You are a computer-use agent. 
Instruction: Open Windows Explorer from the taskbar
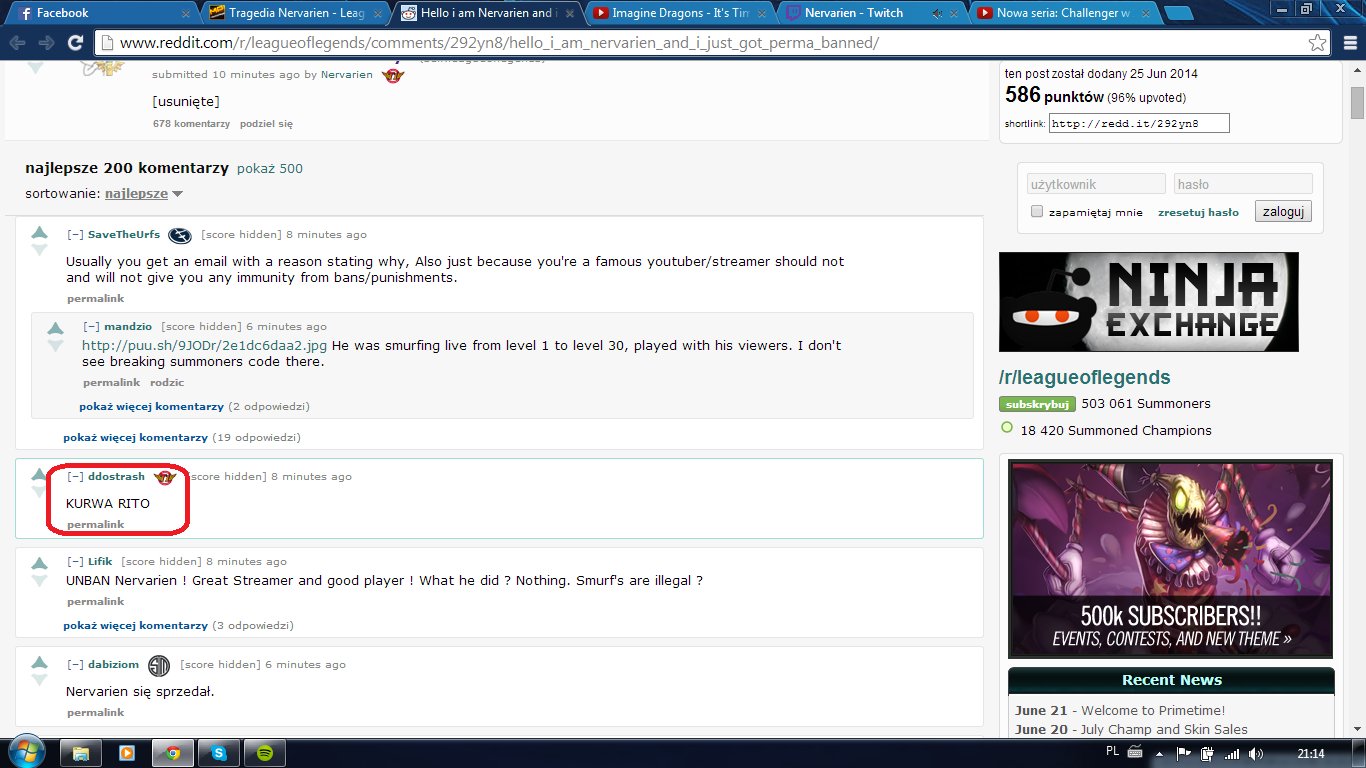click(81, 752)
